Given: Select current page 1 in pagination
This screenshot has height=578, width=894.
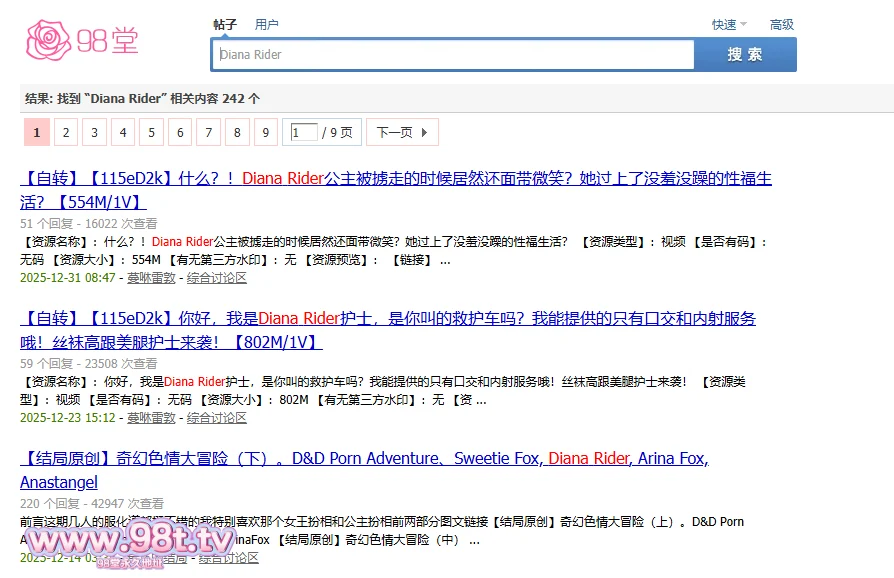Looking at the screenshot, I should (37, 133).
